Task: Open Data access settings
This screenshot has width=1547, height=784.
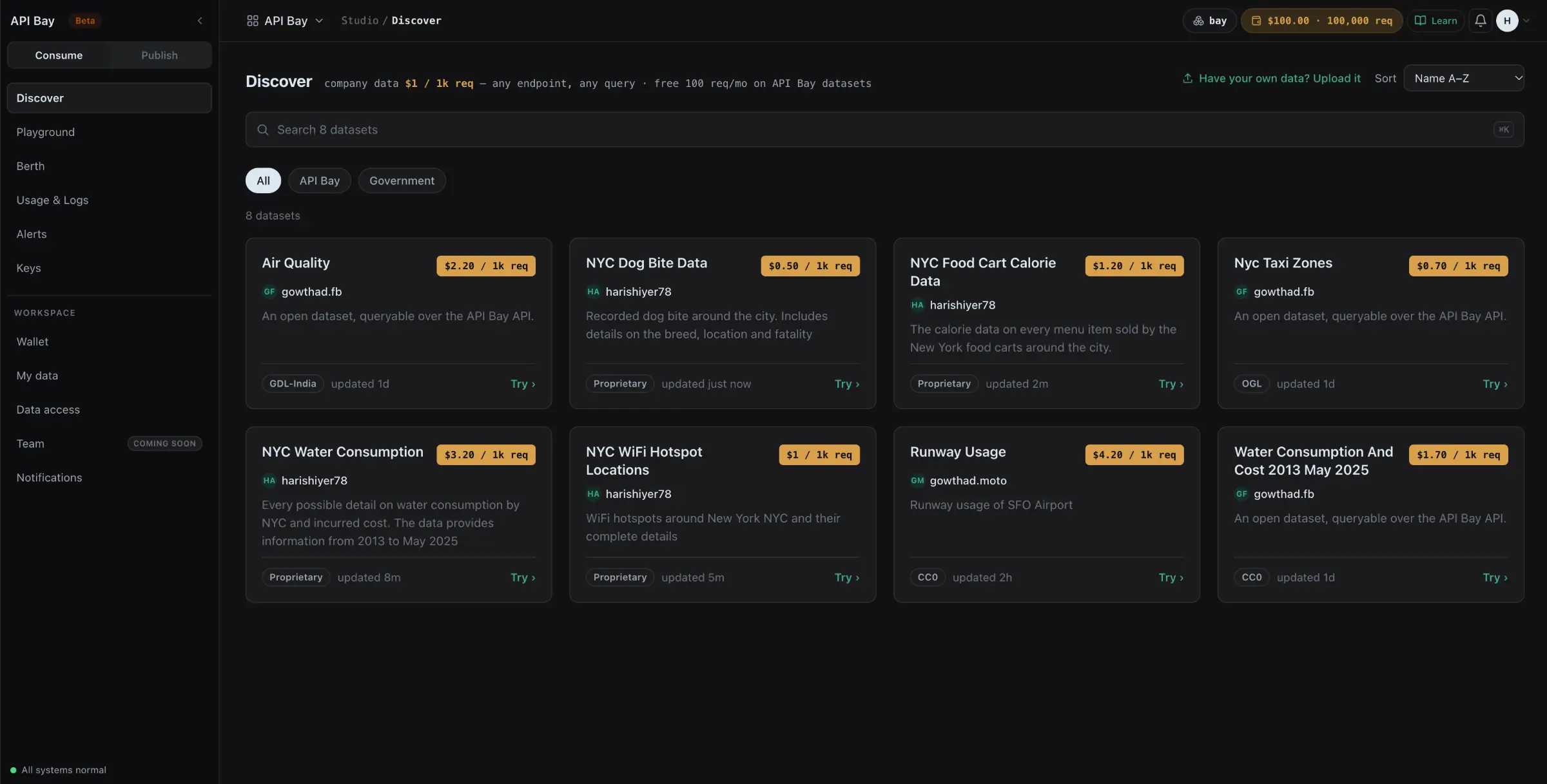Action: [109, 410]
